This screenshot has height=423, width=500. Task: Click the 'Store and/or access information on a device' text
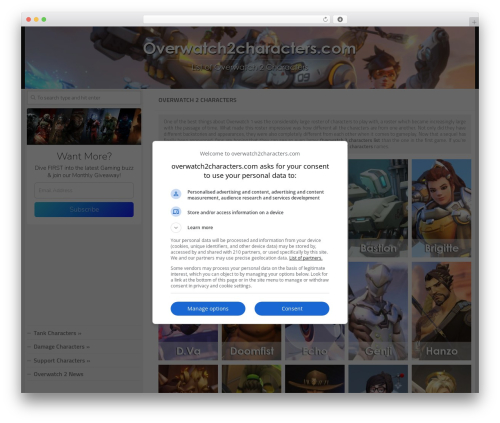coord(235,212)
